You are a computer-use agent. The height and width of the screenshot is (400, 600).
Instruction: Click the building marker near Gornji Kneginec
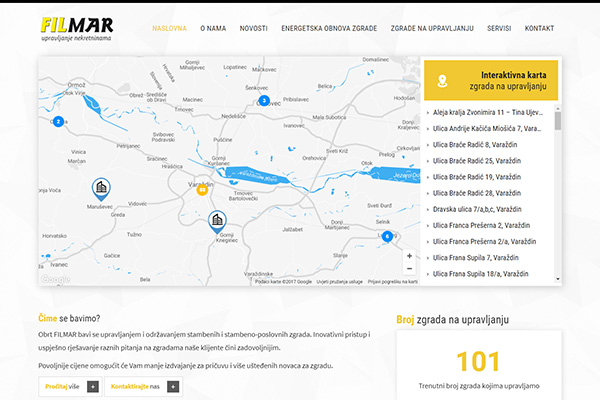click(217, 221)
